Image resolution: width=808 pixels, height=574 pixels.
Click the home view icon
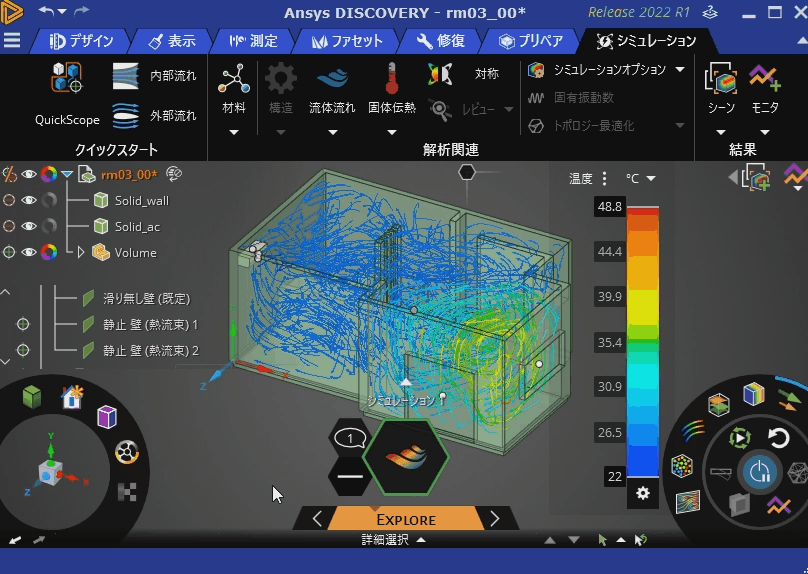pos(72,397)
